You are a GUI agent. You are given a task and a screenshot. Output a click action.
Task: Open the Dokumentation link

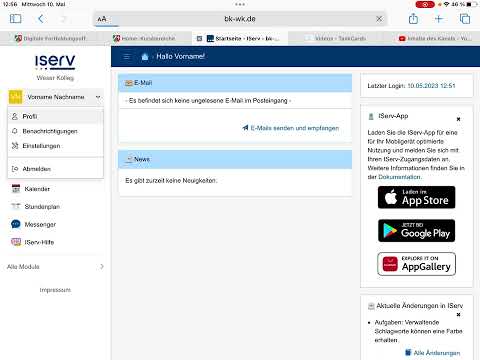[399, 177]
